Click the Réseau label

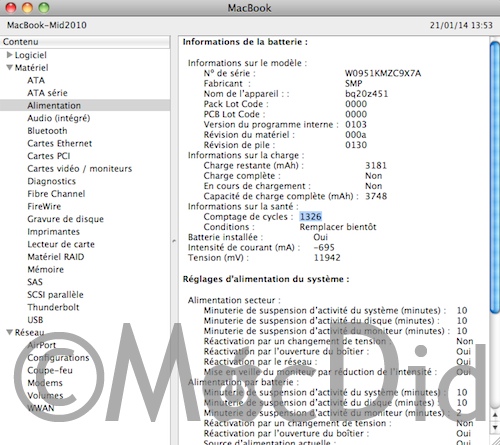(29, 332)
